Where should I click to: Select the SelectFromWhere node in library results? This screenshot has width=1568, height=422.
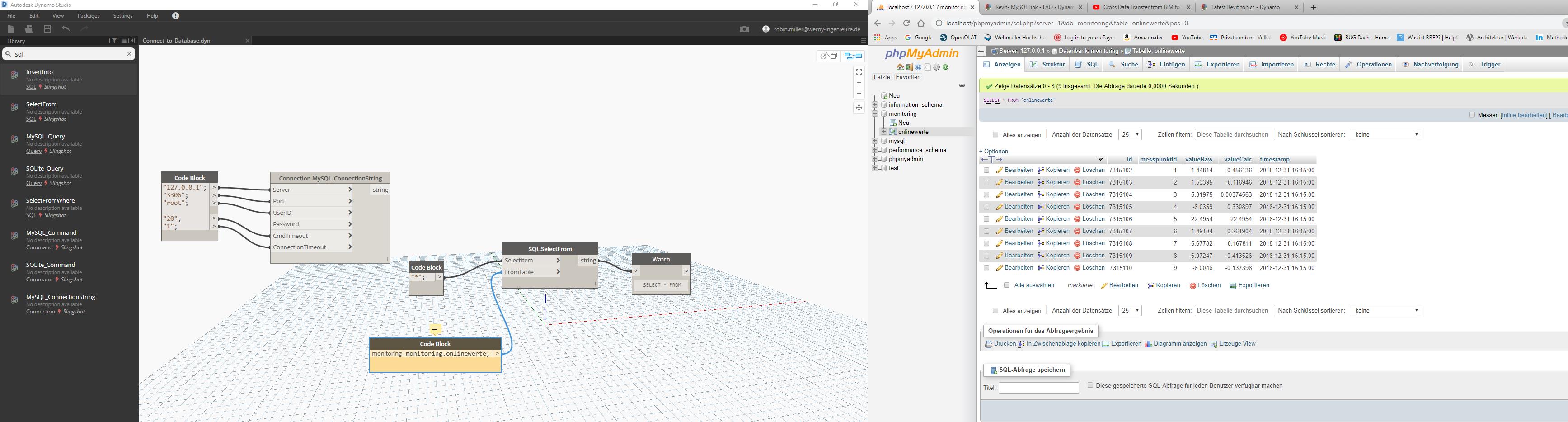click(69, 208)
